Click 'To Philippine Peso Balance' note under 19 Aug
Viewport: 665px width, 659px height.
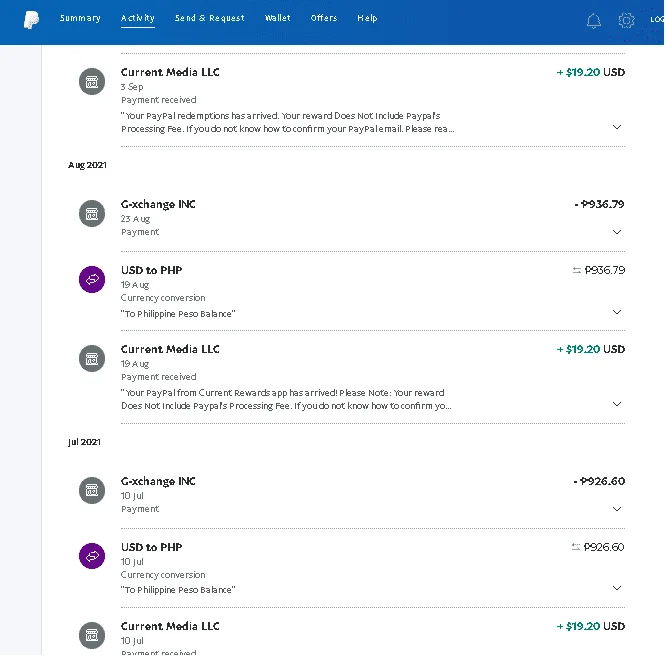coord(178,314)
